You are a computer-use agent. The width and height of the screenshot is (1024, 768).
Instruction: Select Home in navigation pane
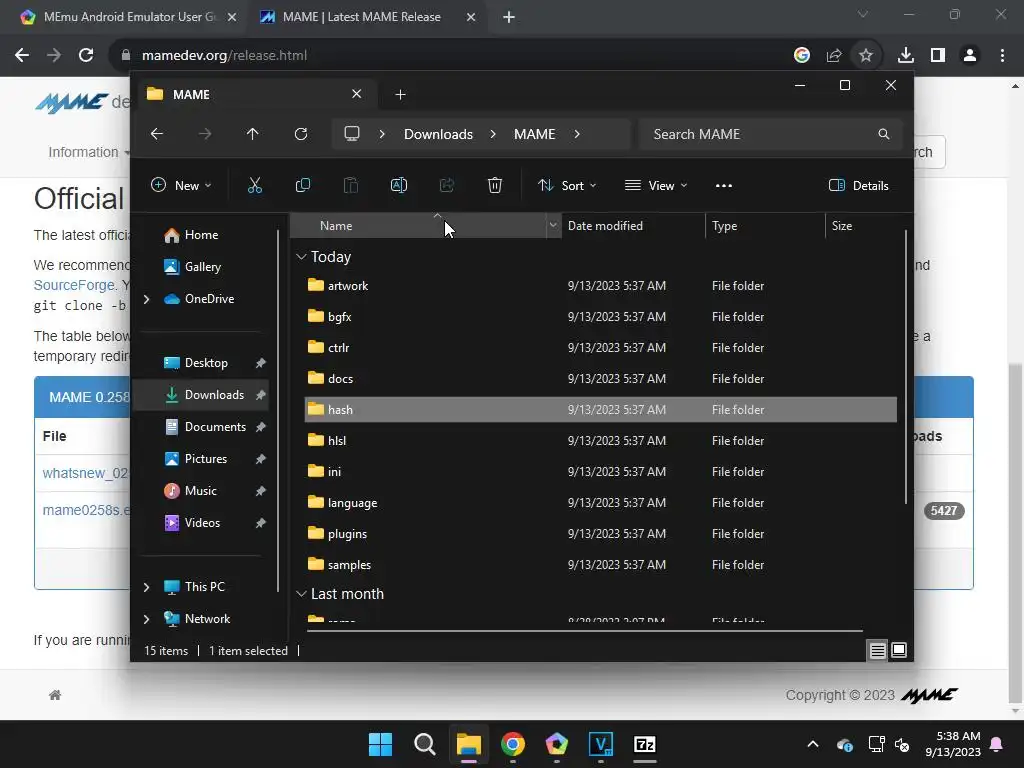pyautogui.click(x=201, y=235)
